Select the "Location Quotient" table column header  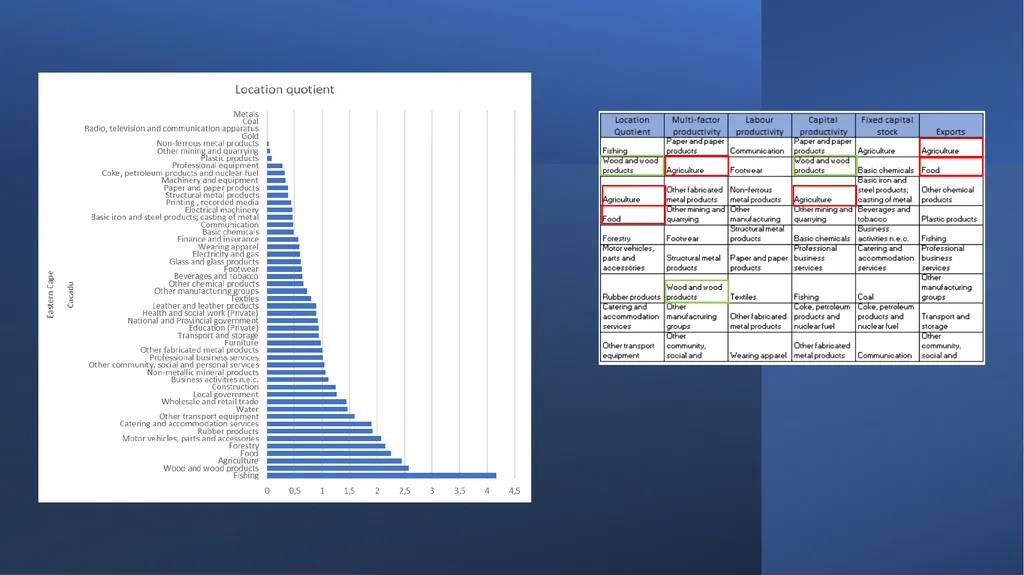(x=632, y=125)
